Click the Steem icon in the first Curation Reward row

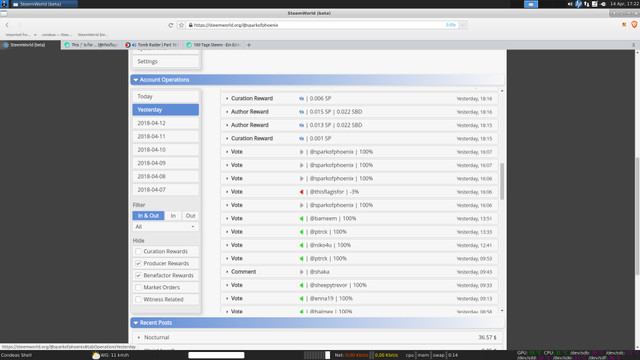point(301,98)
